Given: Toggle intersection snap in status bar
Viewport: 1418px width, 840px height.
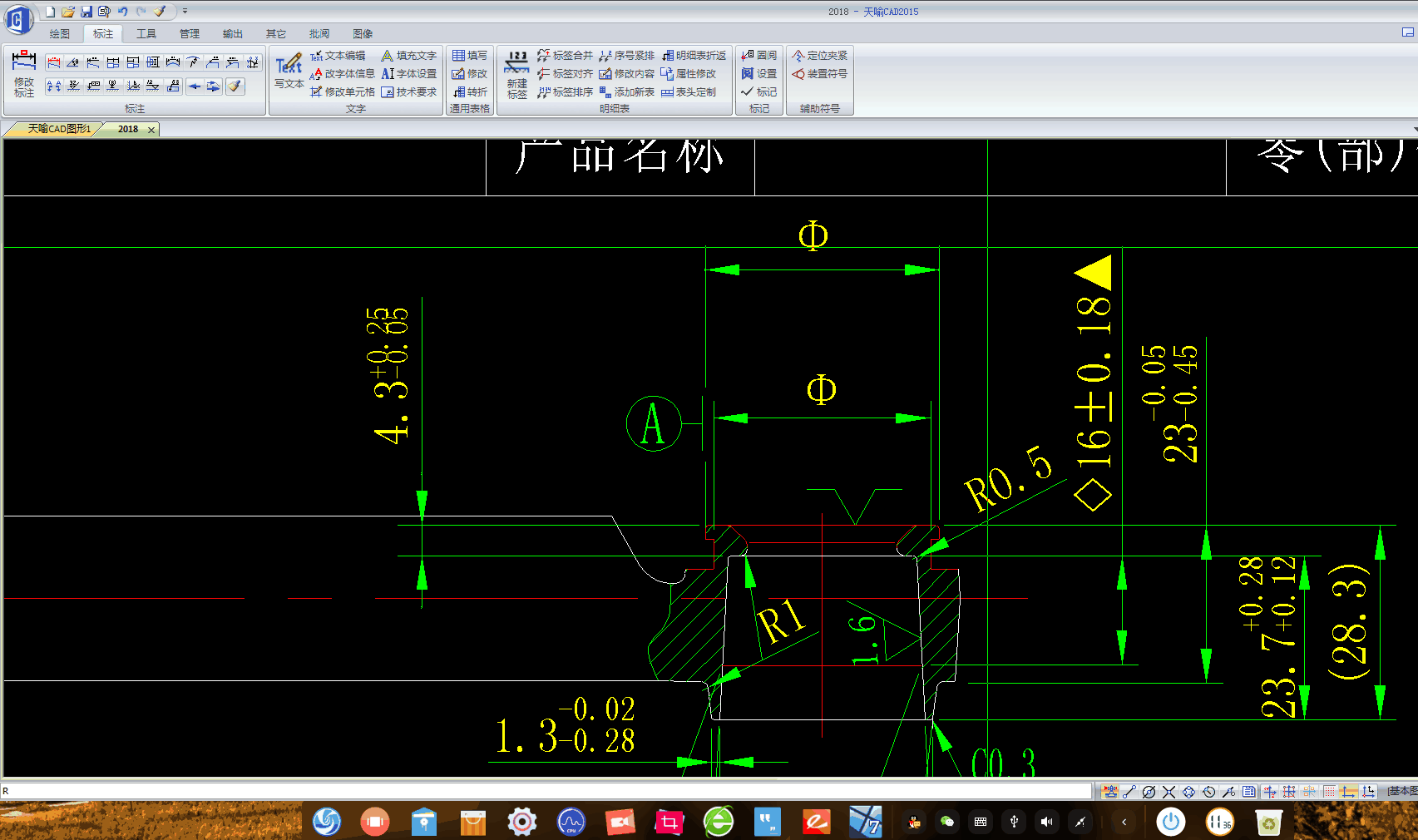Looking at the screenshot, I should point(1168,792).
